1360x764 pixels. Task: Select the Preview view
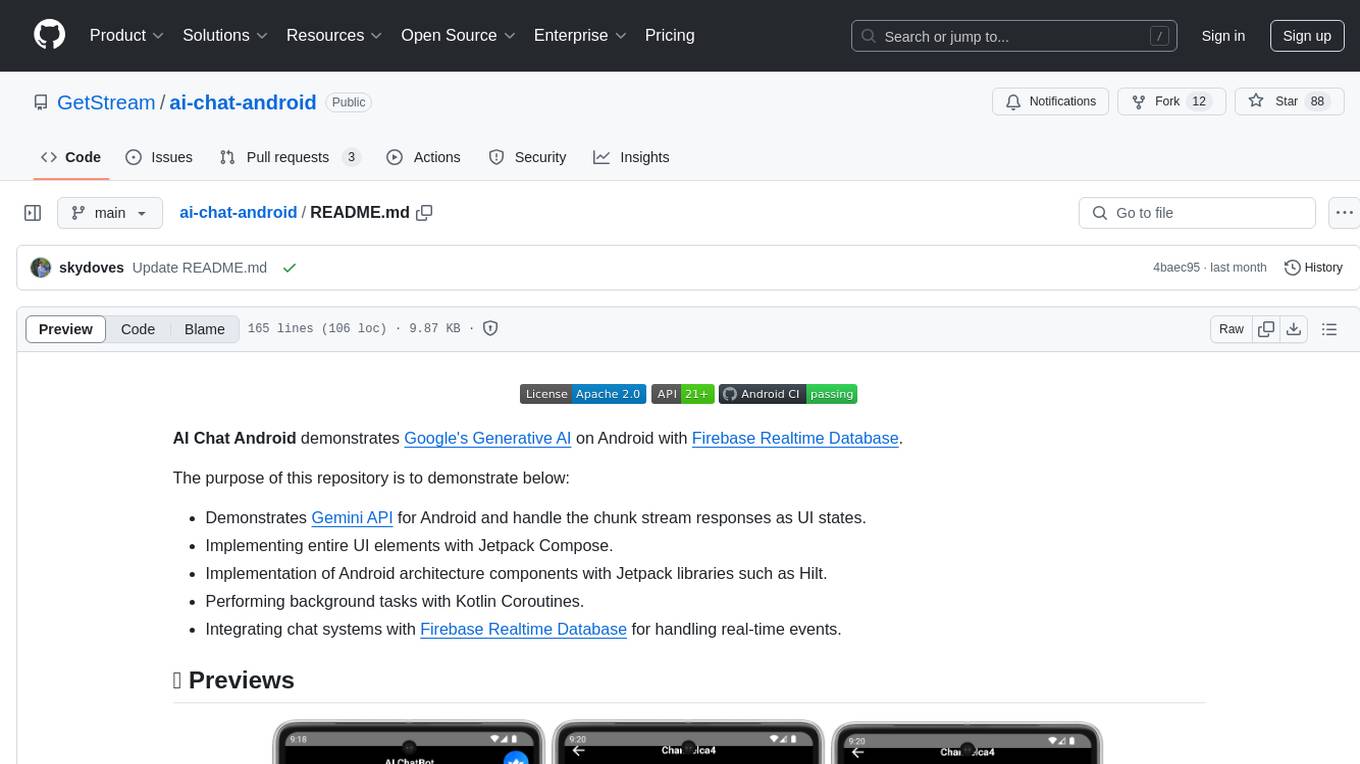[66, 329]
